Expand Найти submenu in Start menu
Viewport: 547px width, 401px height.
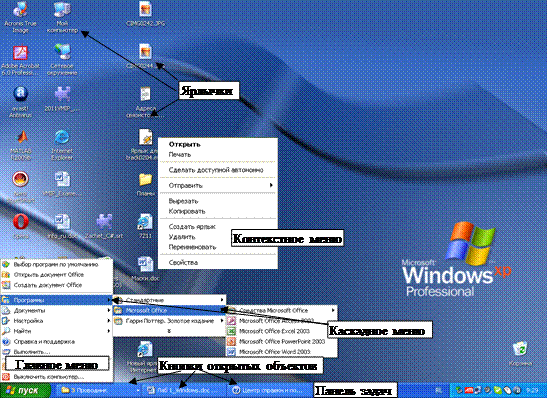click(x=57, y=331)
